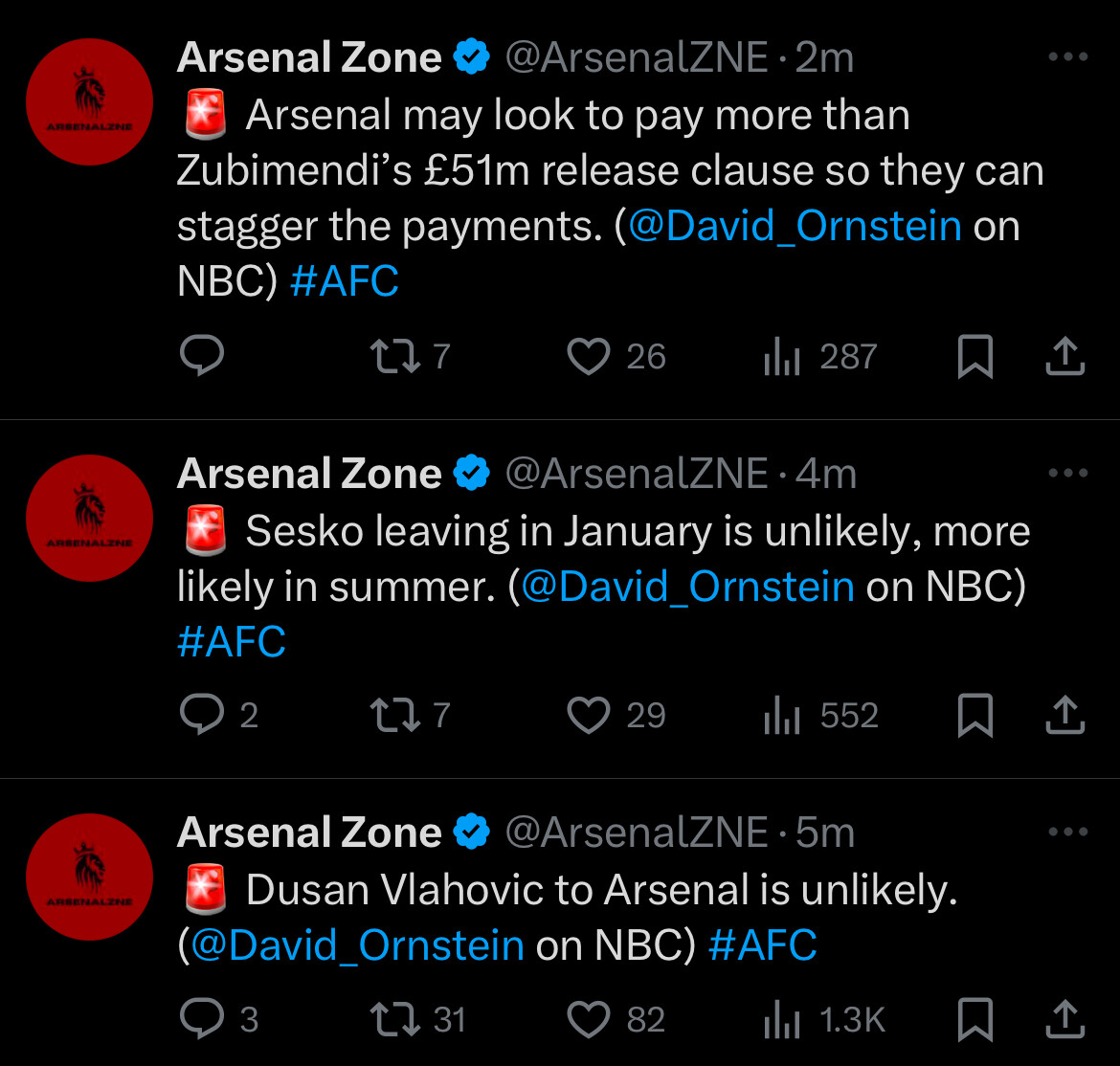This screenshot has width=1120, height=1066.
Task: Like the Sesko tweet with 29 likes
Action: pyautogui.click(x=589, y=716)
